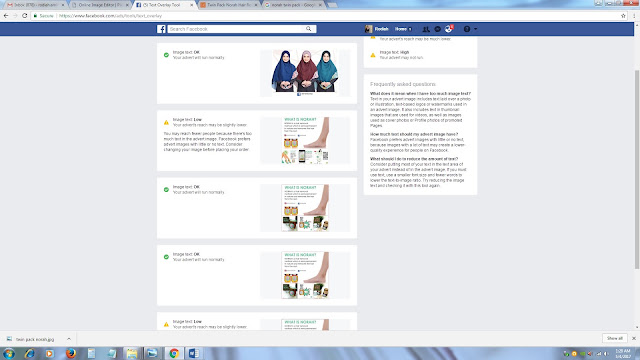Click the third result What Is Norah thumbnail

tap(305, 208)
